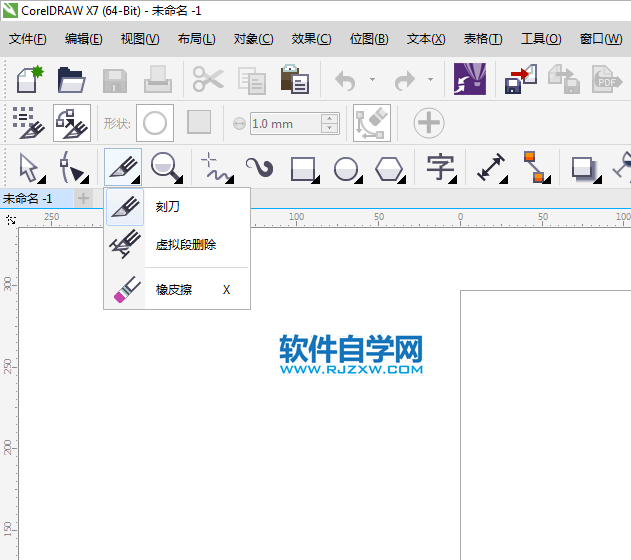This screenshot has width=631, height=560.
Task: Toggle the reduce nodes option icon
Action: (x=372, y=123)
